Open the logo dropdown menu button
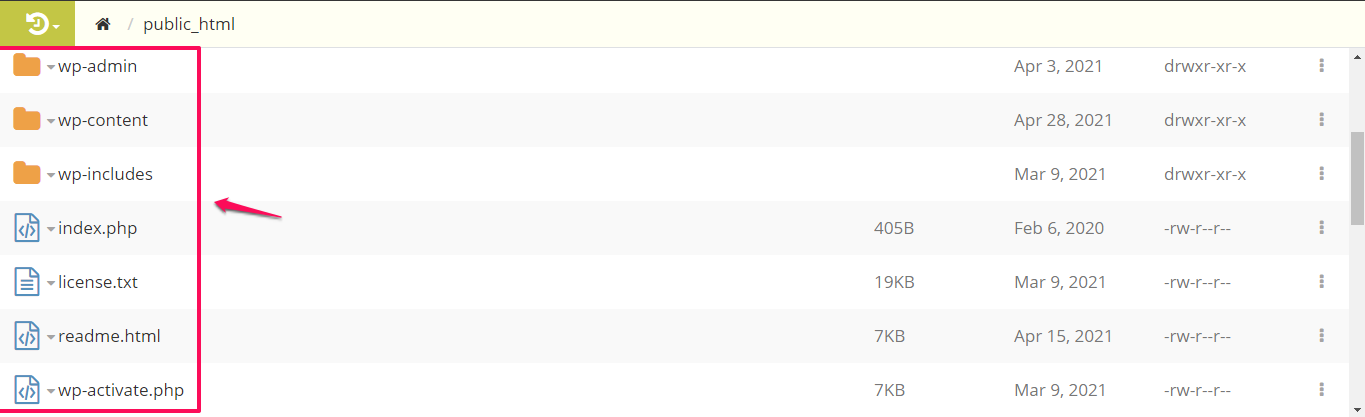 [42, 23]
